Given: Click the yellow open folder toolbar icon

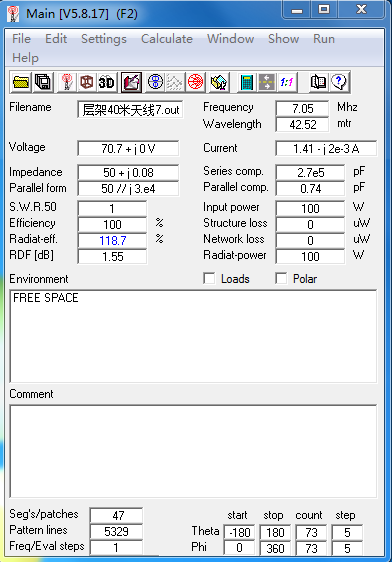Looking at the screenshot, I should (x=21, y=82).
